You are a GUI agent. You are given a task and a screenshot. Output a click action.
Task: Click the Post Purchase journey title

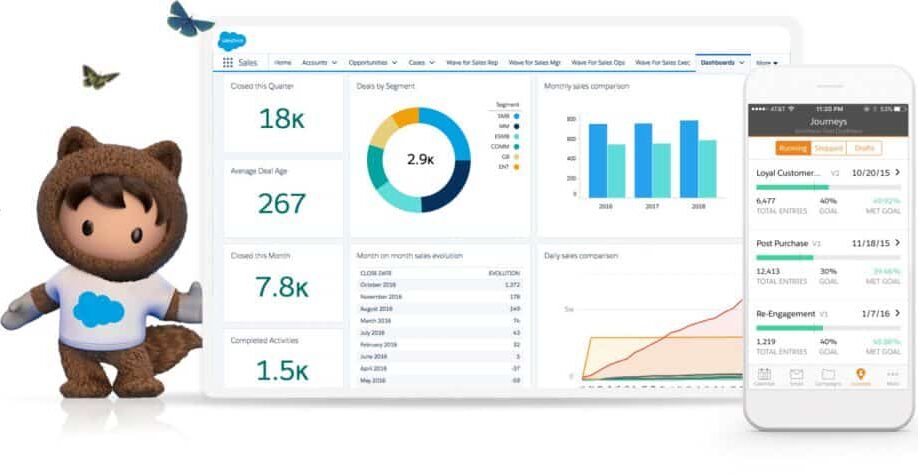(x=782, y=243)
